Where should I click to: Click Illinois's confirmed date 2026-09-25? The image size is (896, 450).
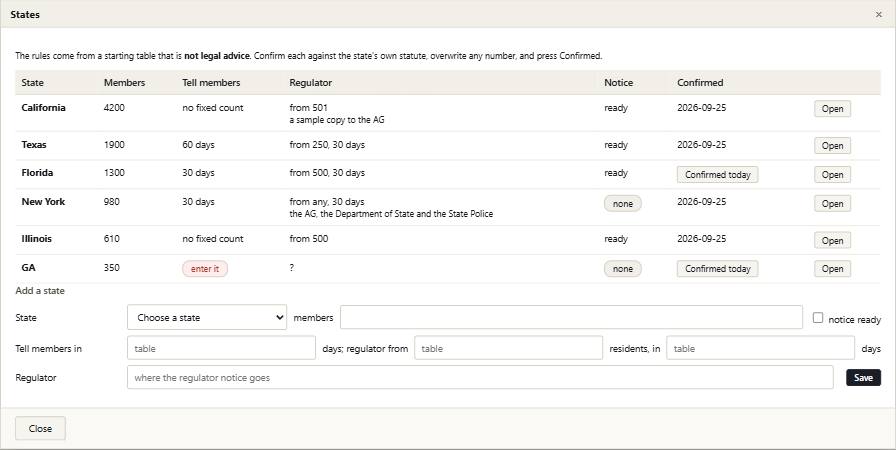coord(702,239)
